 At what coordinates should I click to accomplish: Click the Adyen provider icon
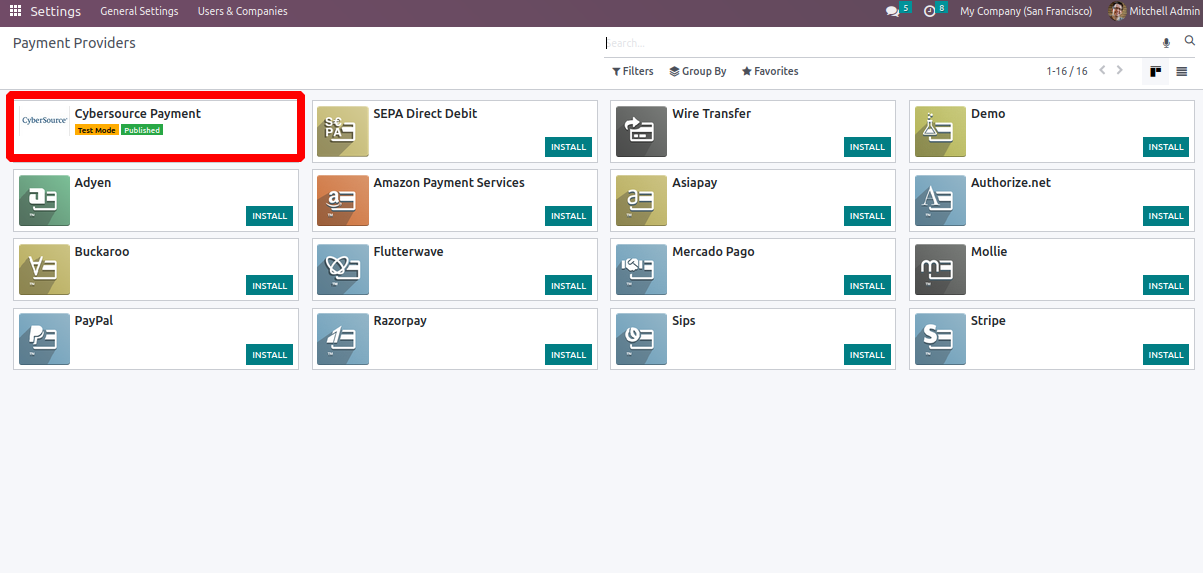(x=44, y=201)
